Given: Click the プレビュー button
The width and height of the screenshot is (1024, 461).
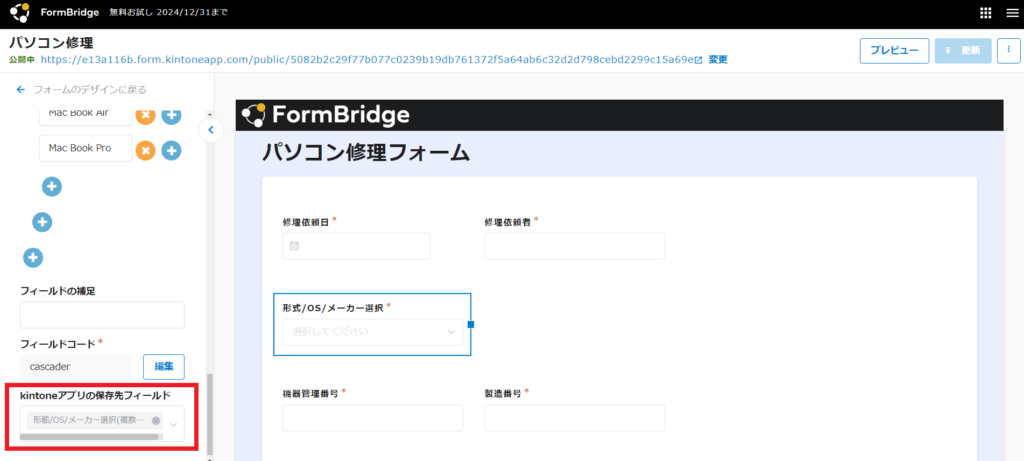Looking at the screenshot, I should tap(894, 50).
